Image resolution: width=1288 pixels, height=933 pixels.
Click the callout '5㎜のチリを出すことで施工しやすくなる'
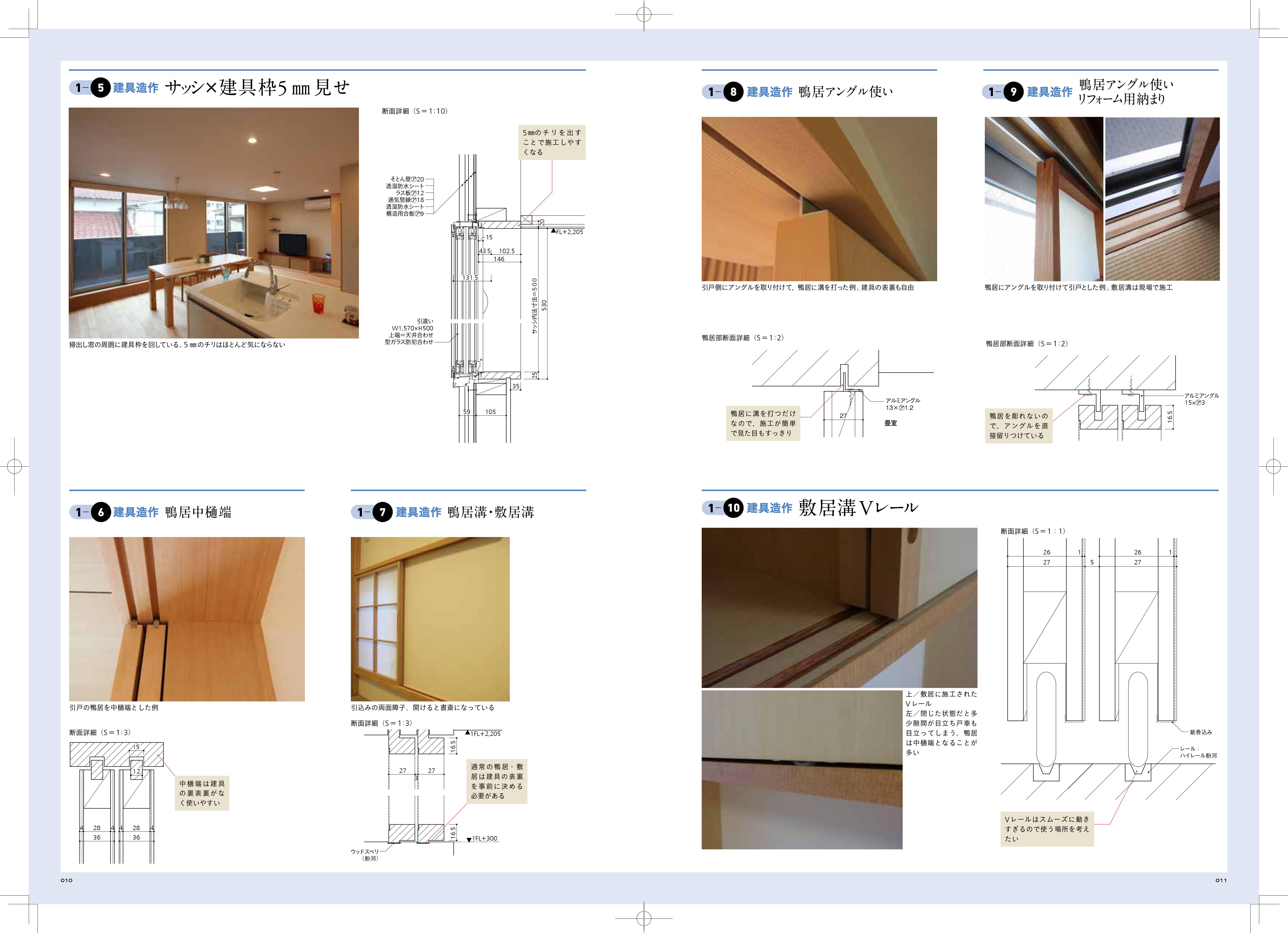[x=553, y=142]
